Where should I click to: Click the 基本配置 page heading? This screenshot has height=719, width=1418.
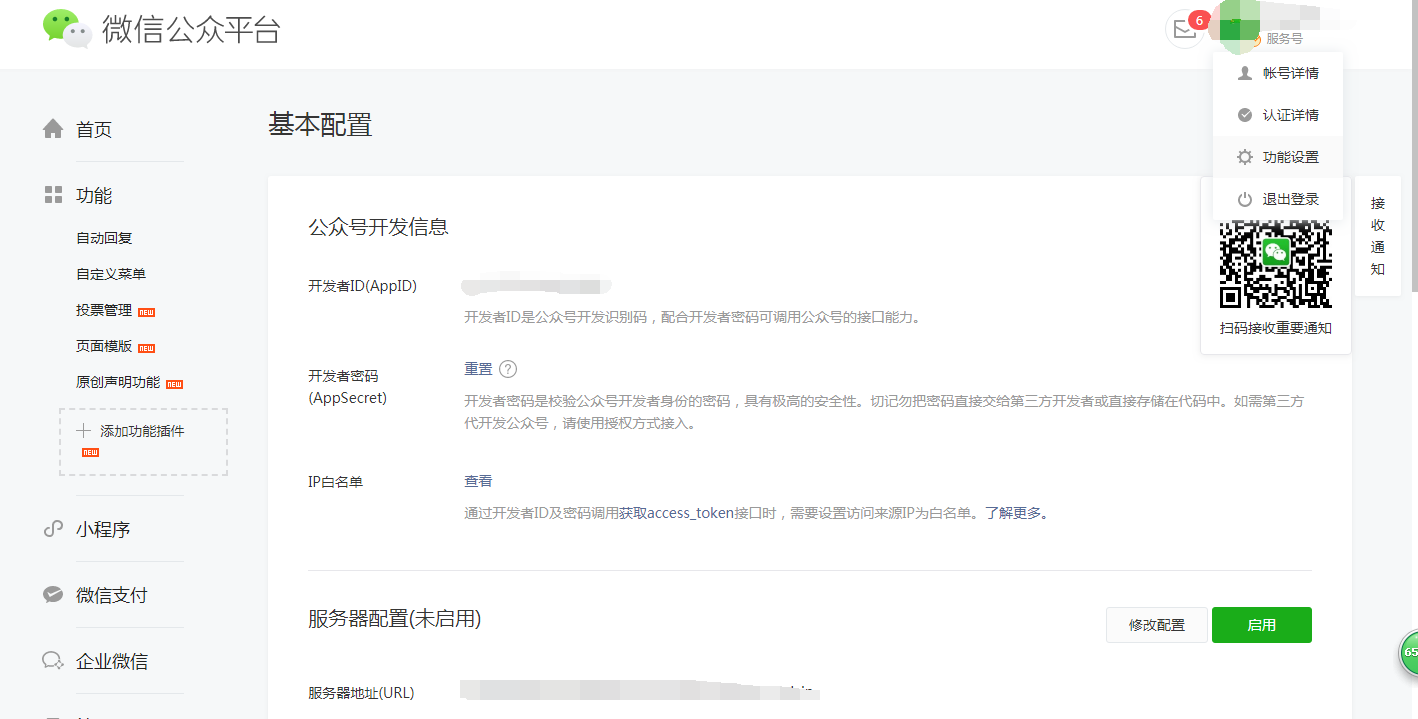[x=320, y=125]
